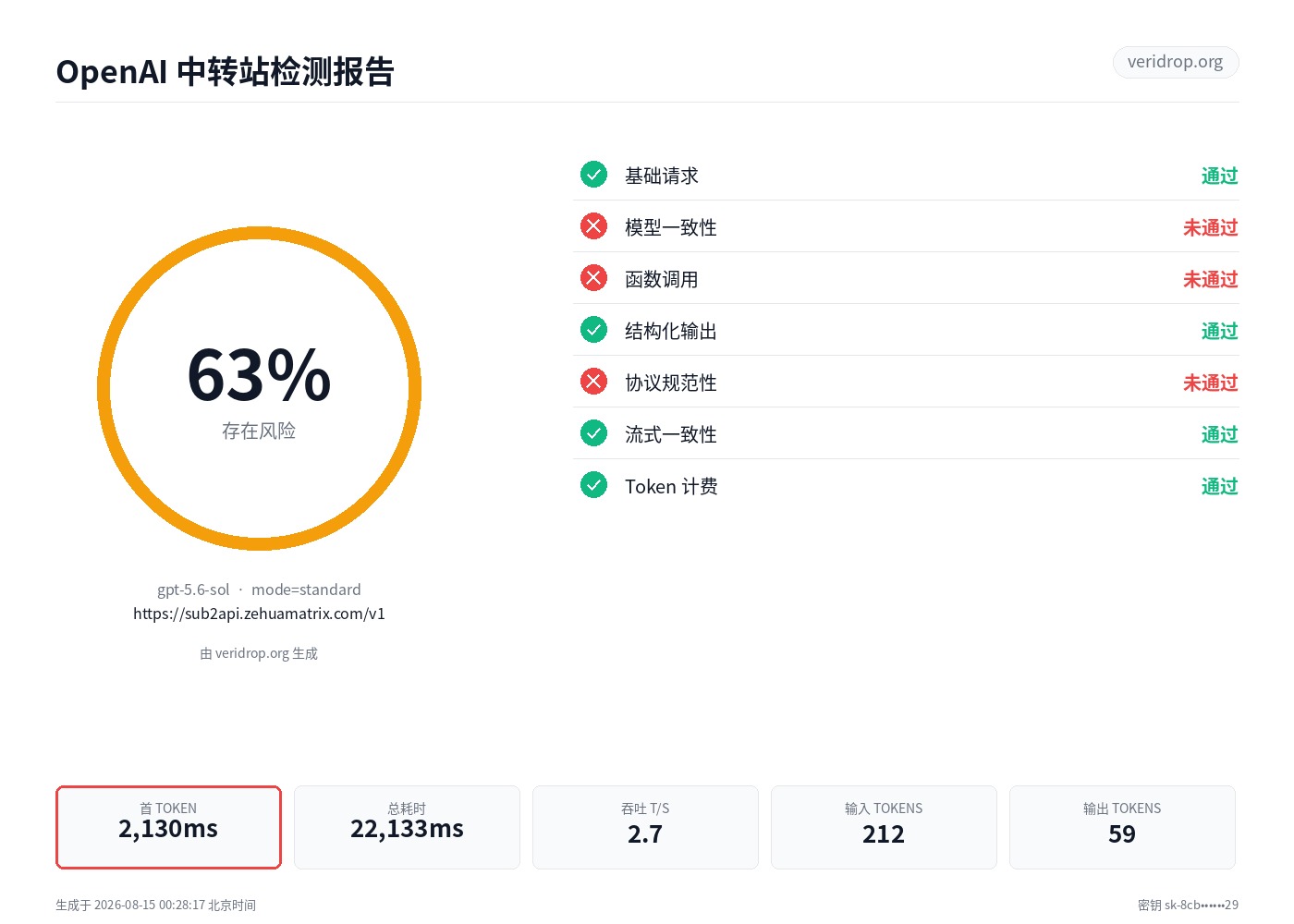
Task: Click the 未通过 status for 协议规范性
Action: tap(1210, 383)
